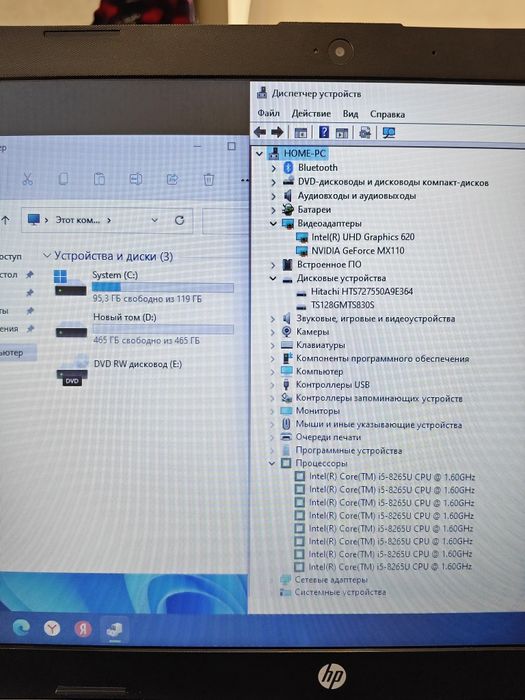Click the search field in File Explorer
Viewport: 525px width, 700px height.
(x=225, y=221)
